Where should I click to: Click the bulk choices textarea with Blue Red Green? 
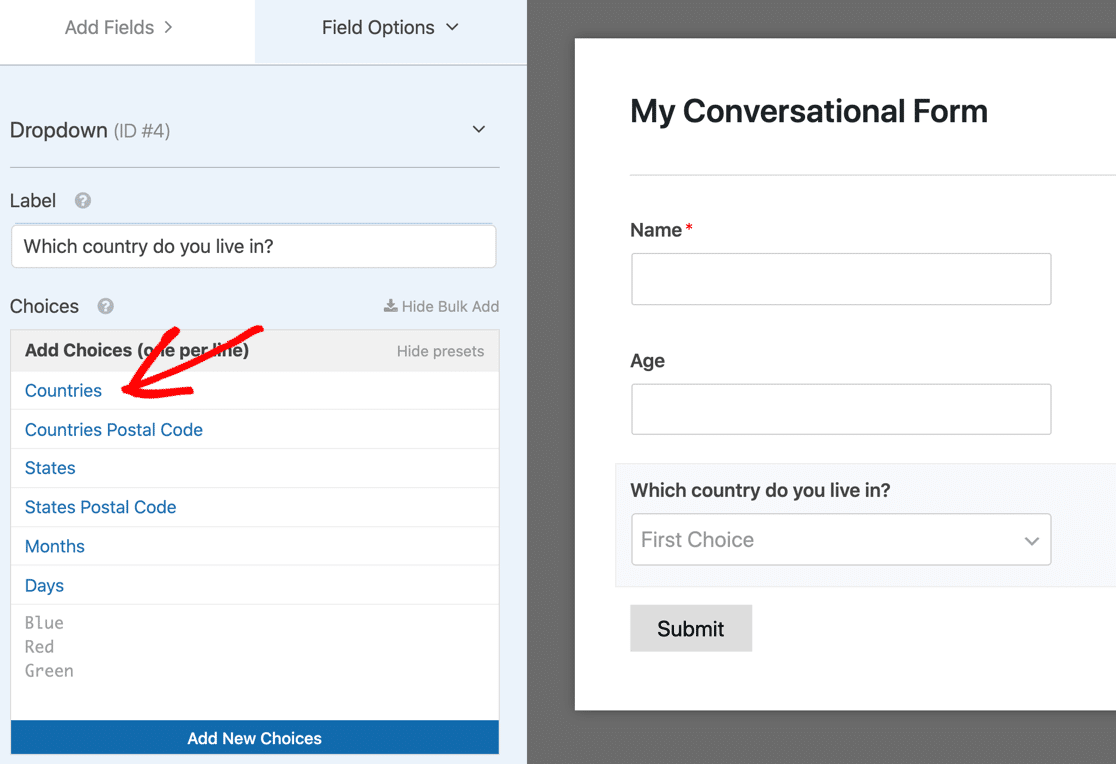[x=255, y=662]
